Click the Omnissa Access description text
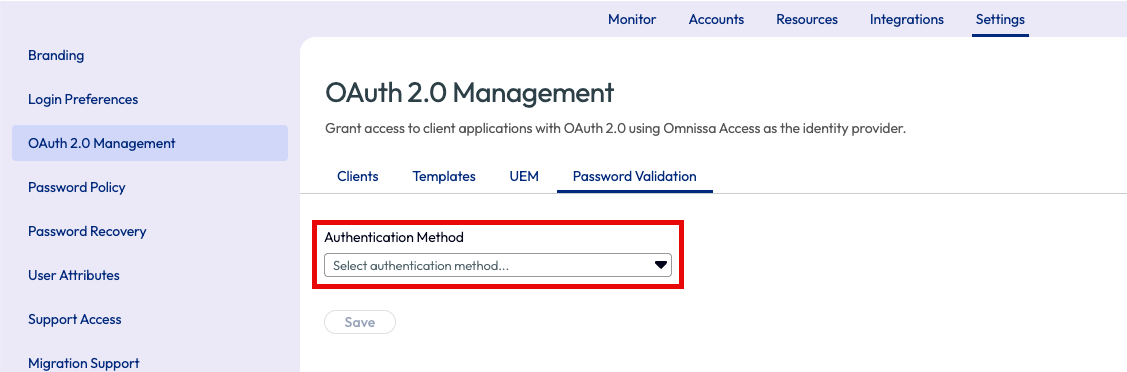This screenshot has height=372, width=1127. coord(615,129)
